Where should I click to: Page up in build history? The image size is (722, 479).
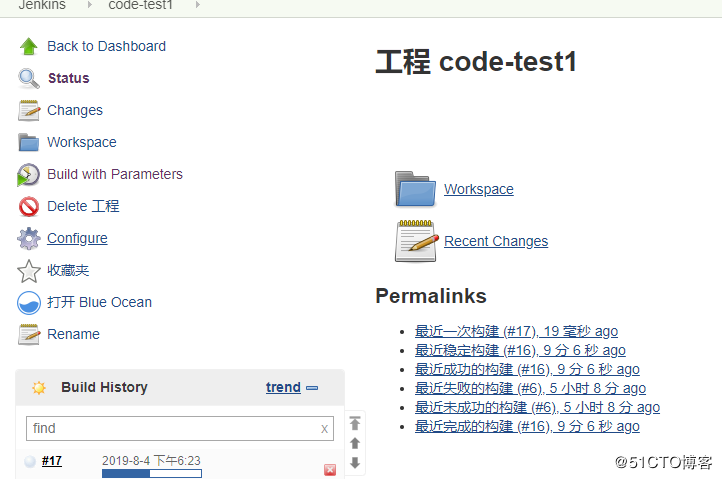(355, 443)
